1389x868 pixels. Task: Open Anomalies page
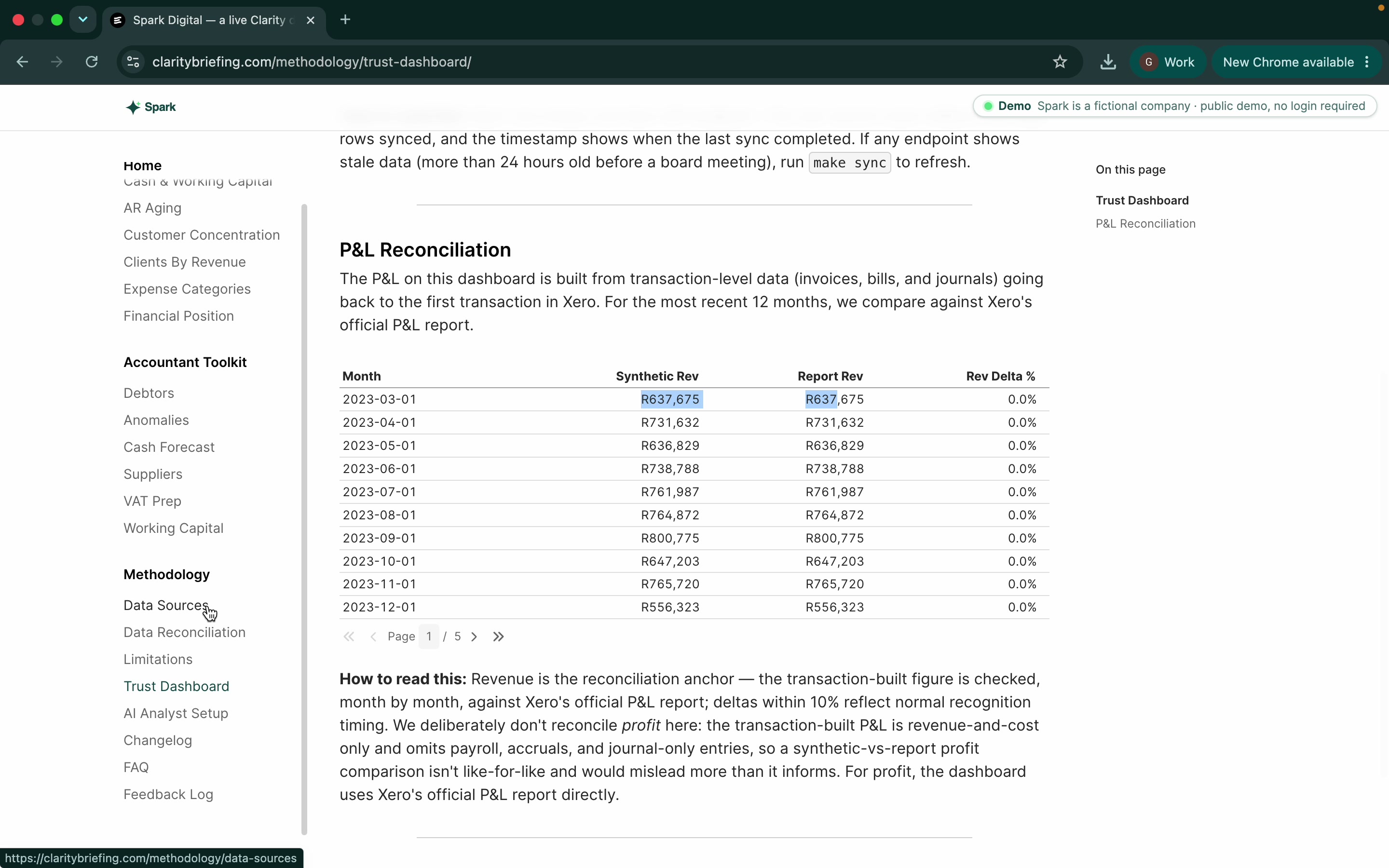coord(156,420)
